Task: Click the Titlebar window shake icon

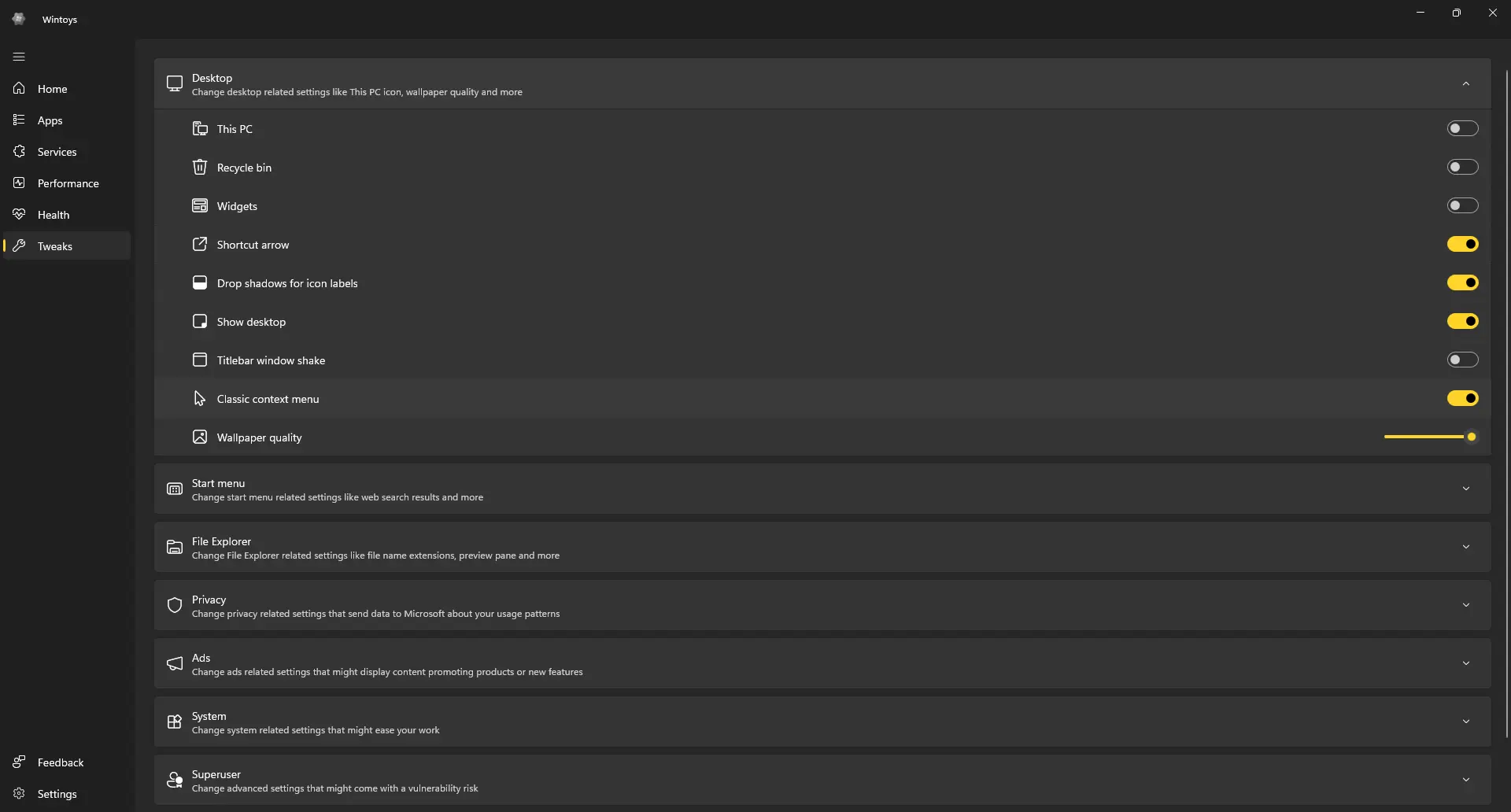Action: [x=200, y=360]
